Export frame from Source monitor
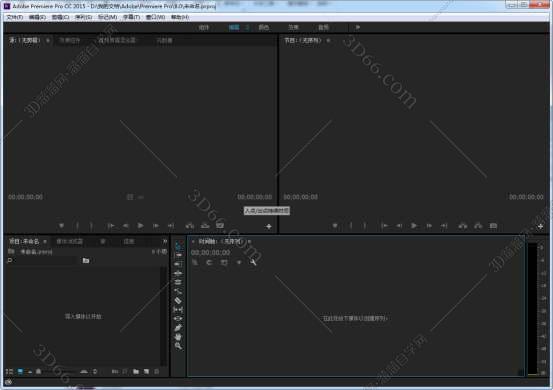 click(x=220, y=226)
